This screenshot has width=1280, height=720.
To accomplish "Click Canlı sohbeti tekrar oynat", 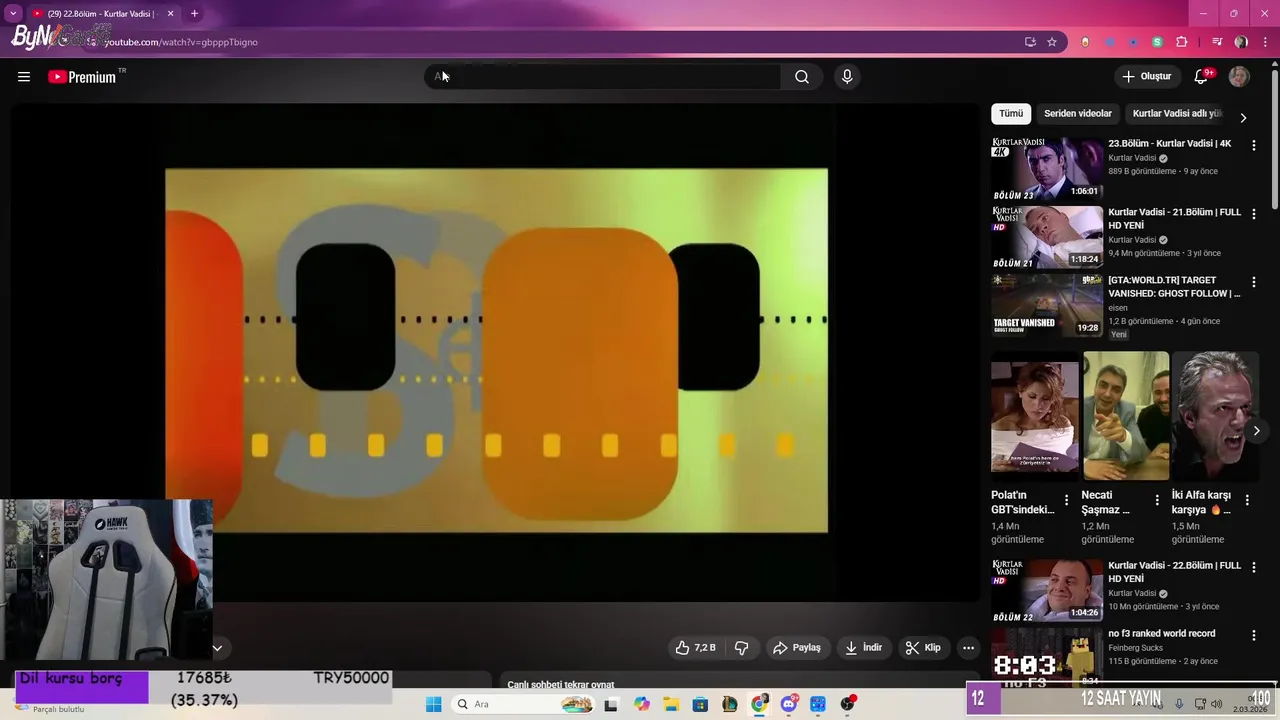I will point(561,685).
